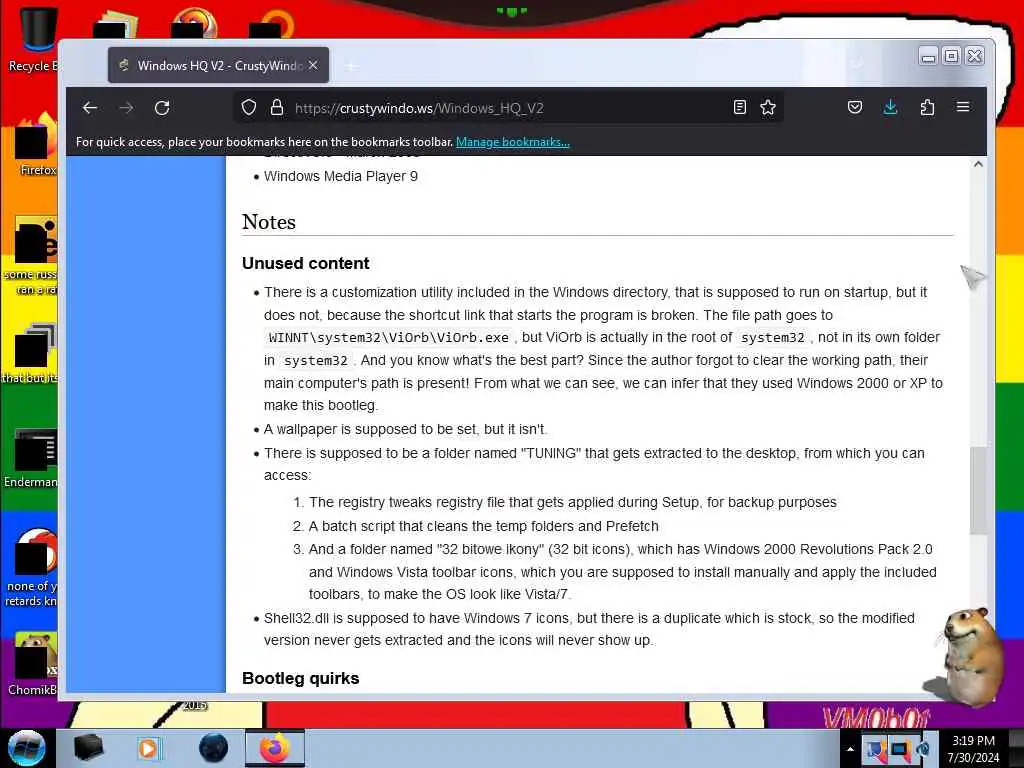The height and width of the screenshot is (768, 1024).
Task: Click the Unused content heading
Action: pyautogui.click(x=305, y=263)
